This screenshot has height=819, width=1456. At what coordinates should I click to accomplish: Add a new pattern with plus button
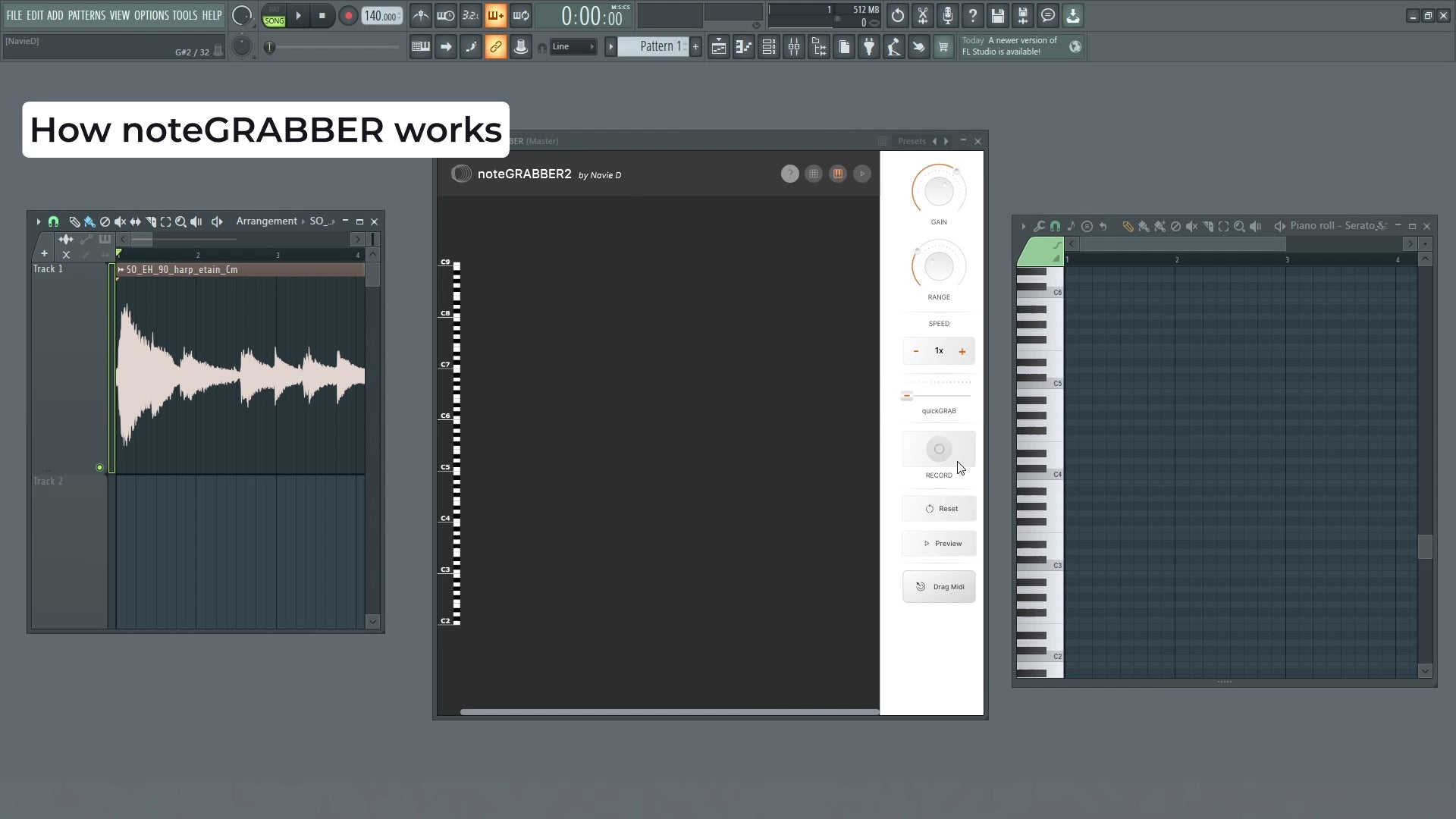click(695, 47)
